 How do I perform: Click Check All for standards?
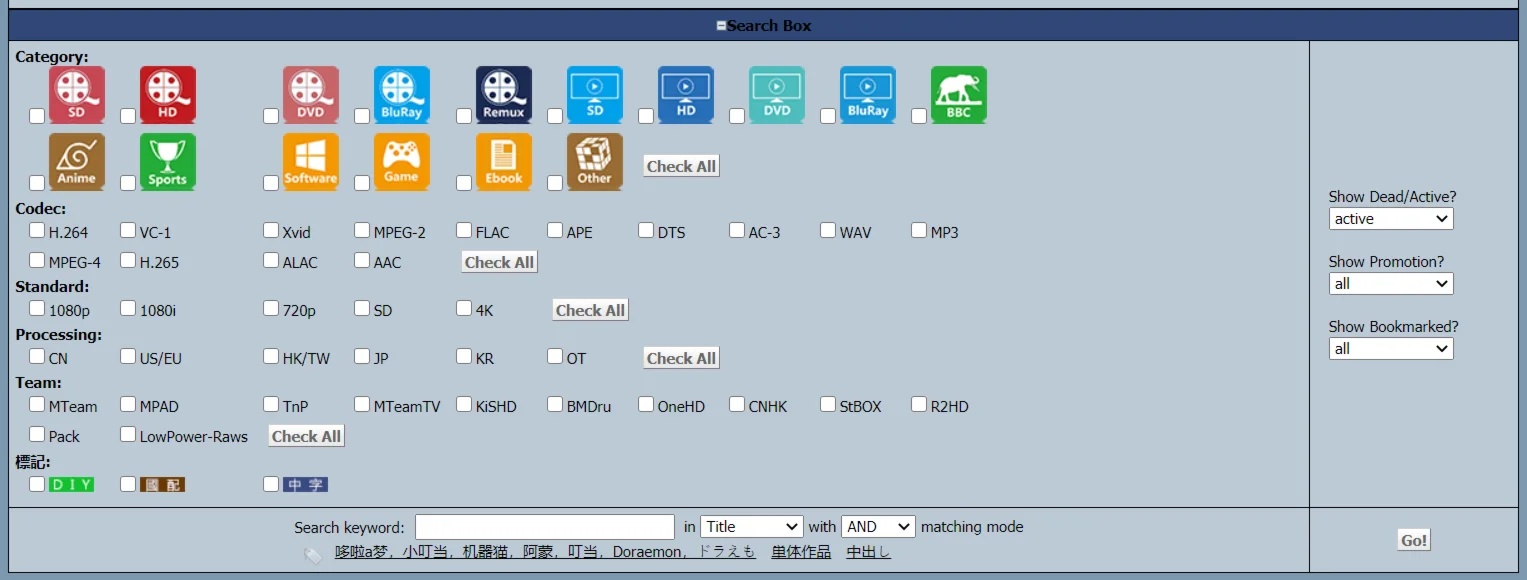click(x=590, y=311)
